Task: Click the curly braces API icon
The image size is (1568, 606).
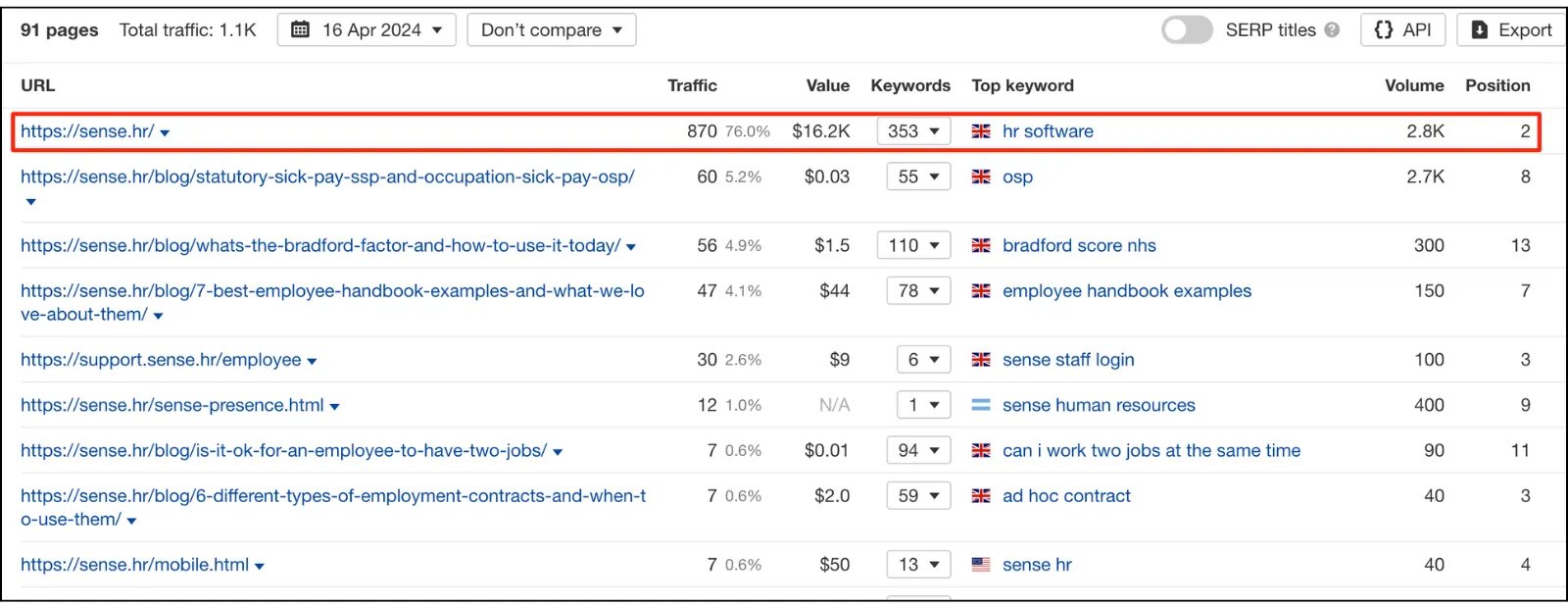Action: pyautogui.click(x=1384, y=30)
